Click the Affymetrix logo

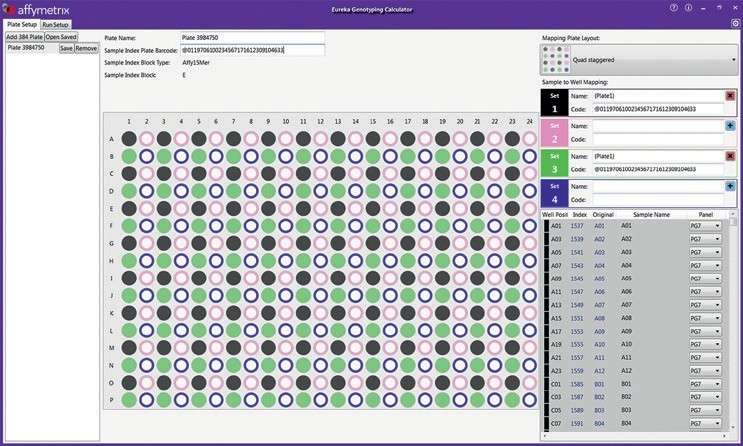(37, 9)
